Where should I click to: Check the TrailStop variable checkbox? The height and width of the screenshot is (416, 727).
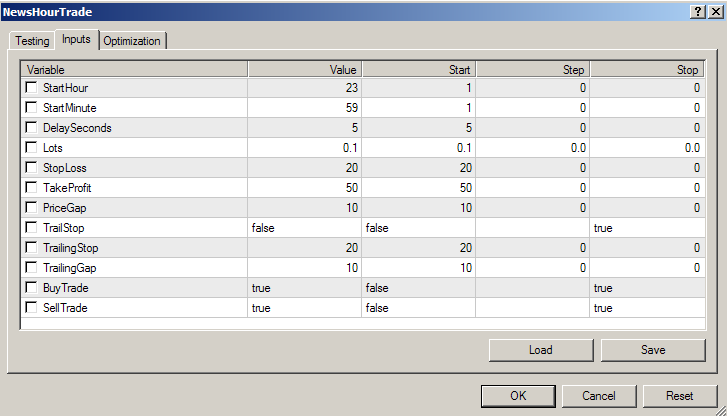click(31, 227)
